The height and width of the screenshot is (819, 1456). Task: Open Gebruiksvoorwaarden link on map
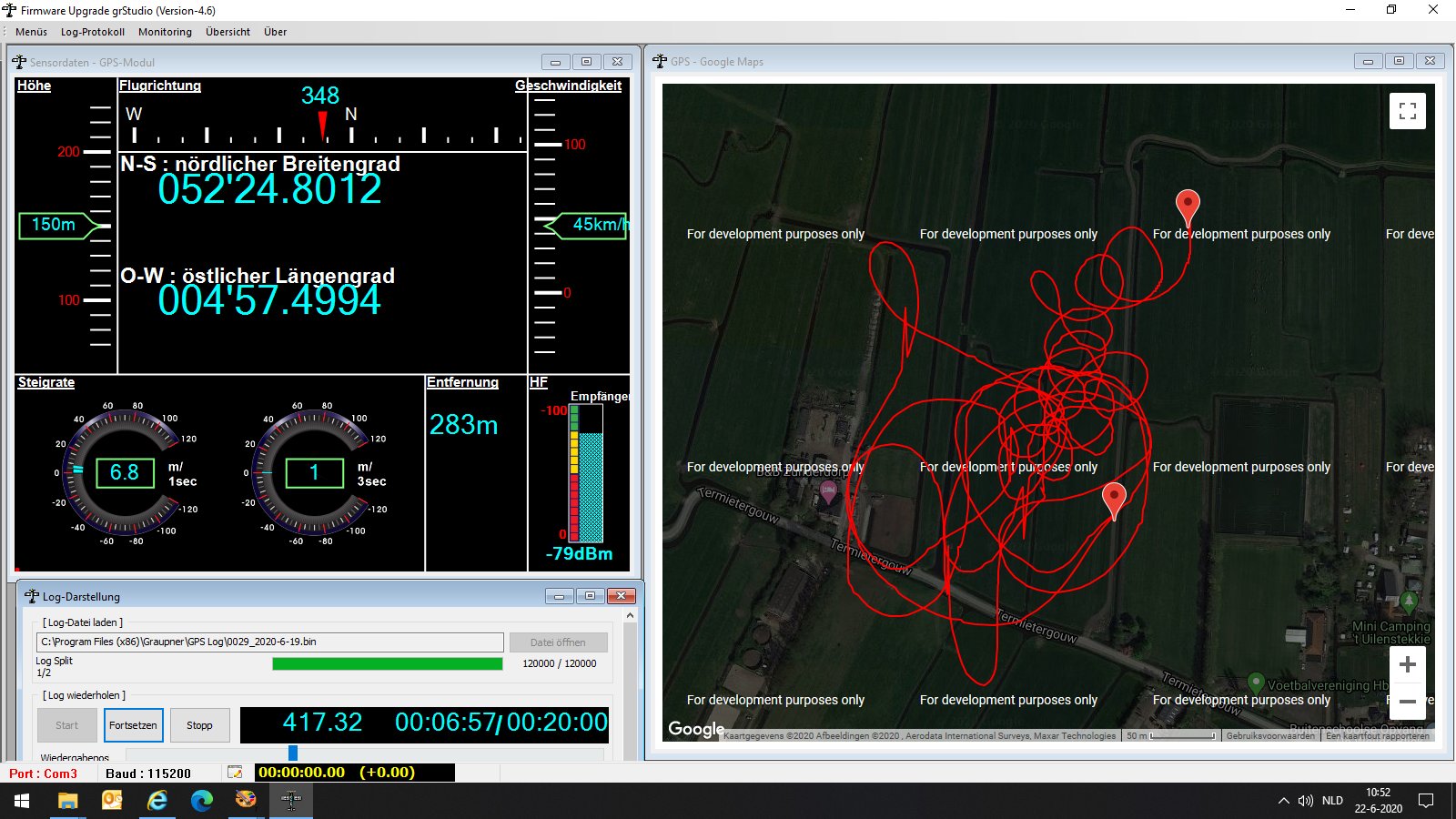[x=1270, y=735]
